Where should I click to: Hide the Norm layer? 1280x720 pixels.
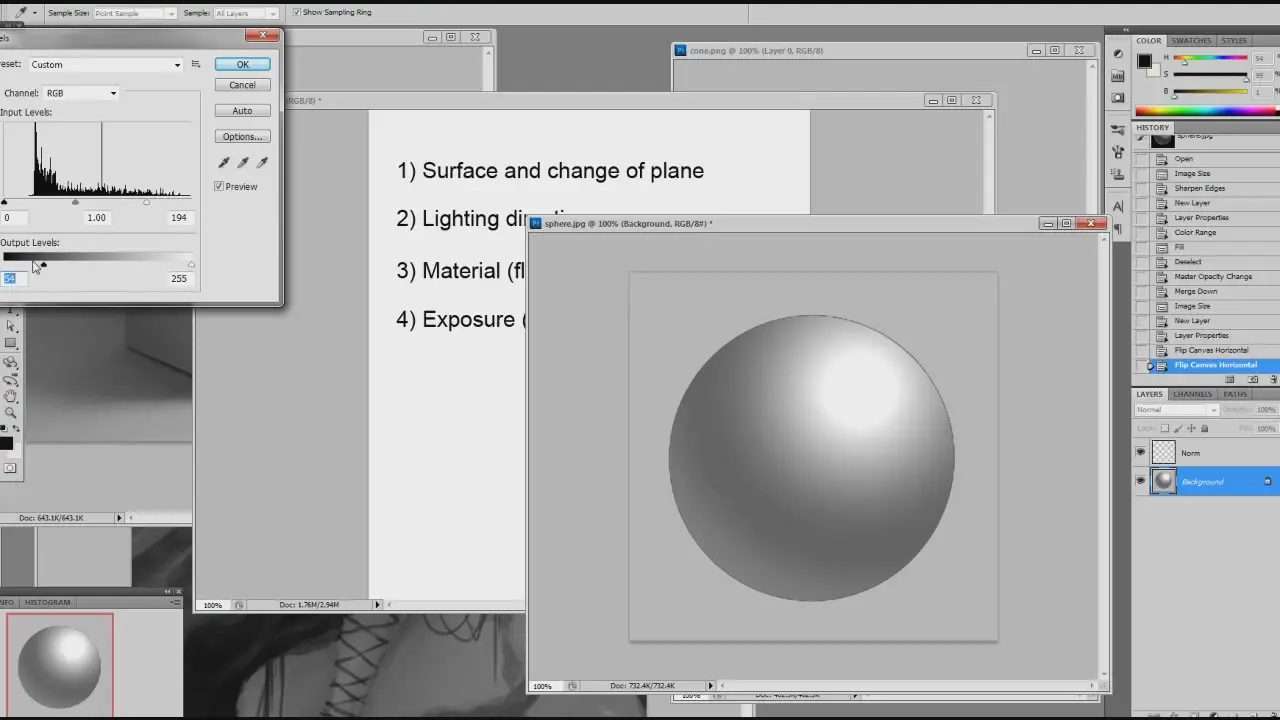(x=1141, y=453)
